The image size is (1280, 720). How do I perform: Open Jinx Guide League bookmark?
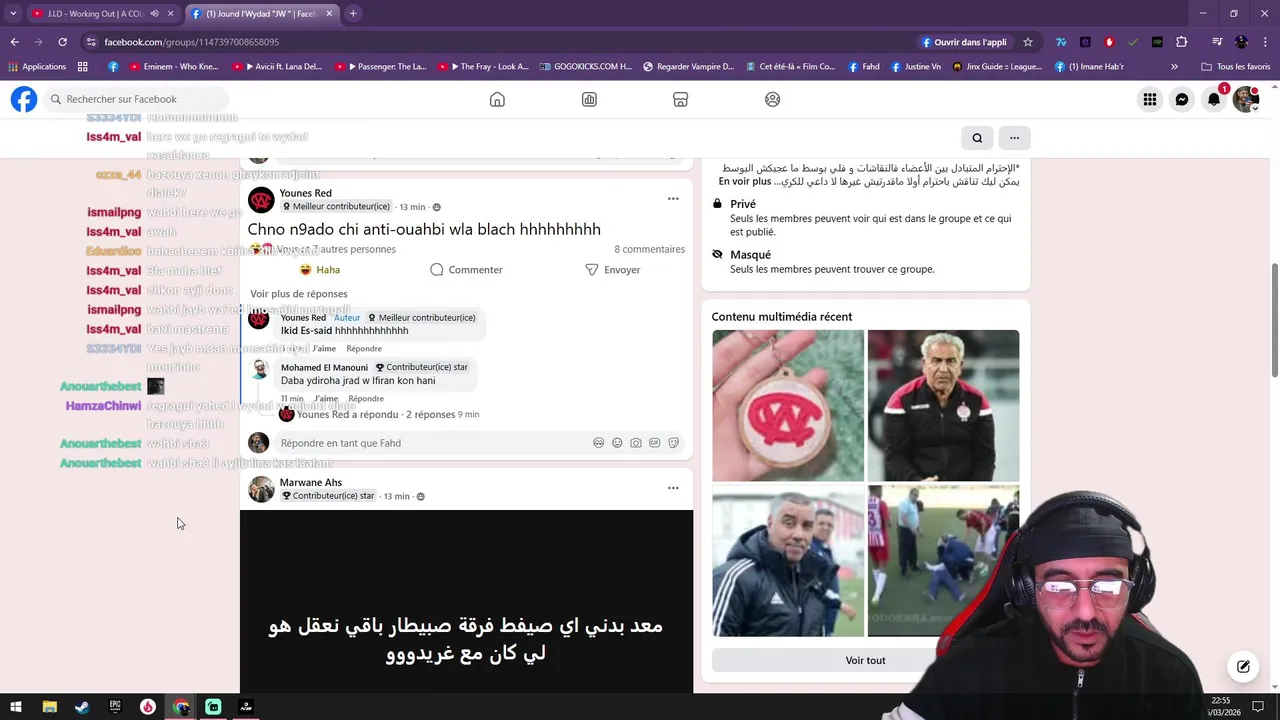click(x=997, y=67)
